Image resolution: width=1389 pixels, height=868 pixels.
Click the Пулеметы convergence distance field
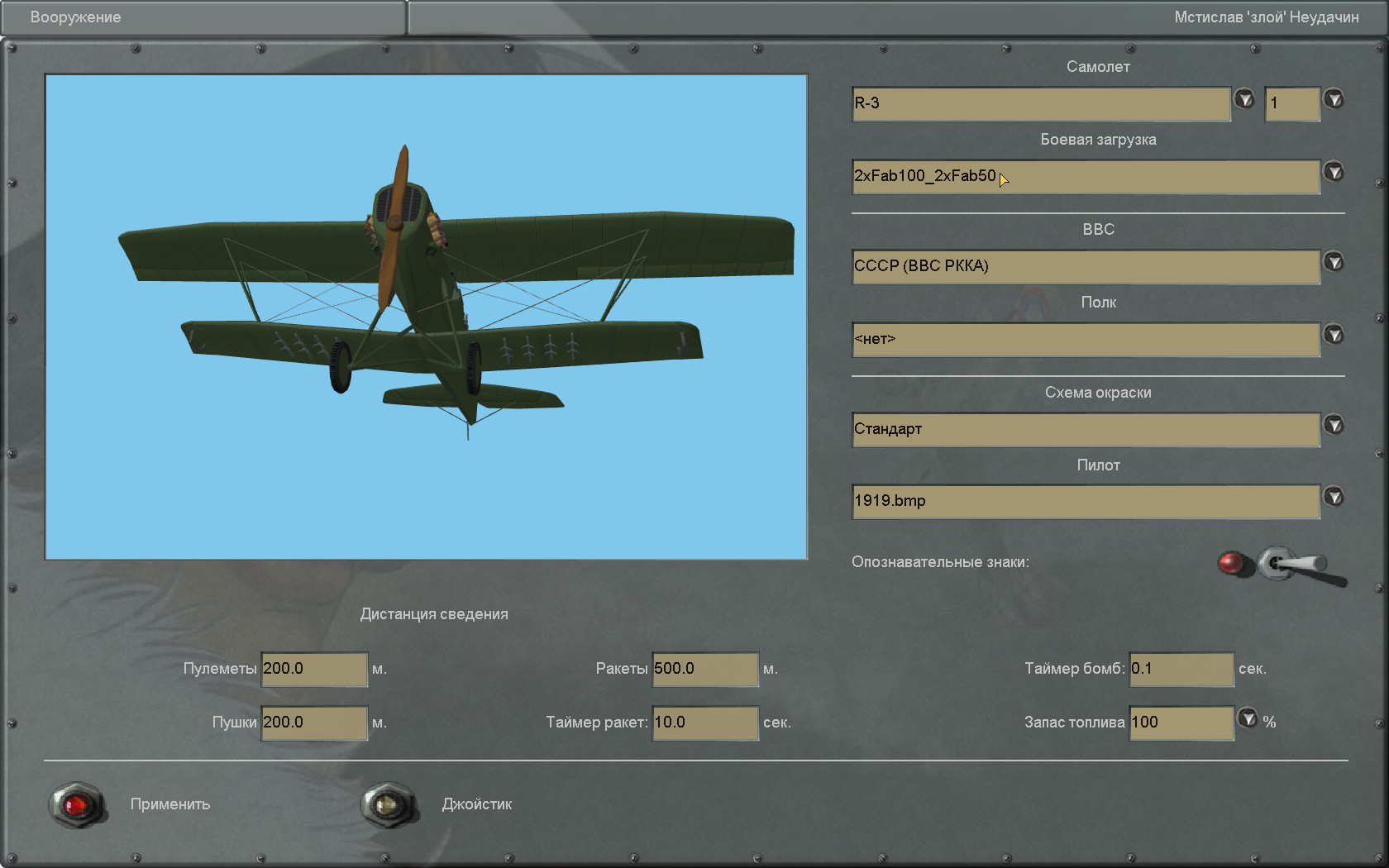click(314, 669)
